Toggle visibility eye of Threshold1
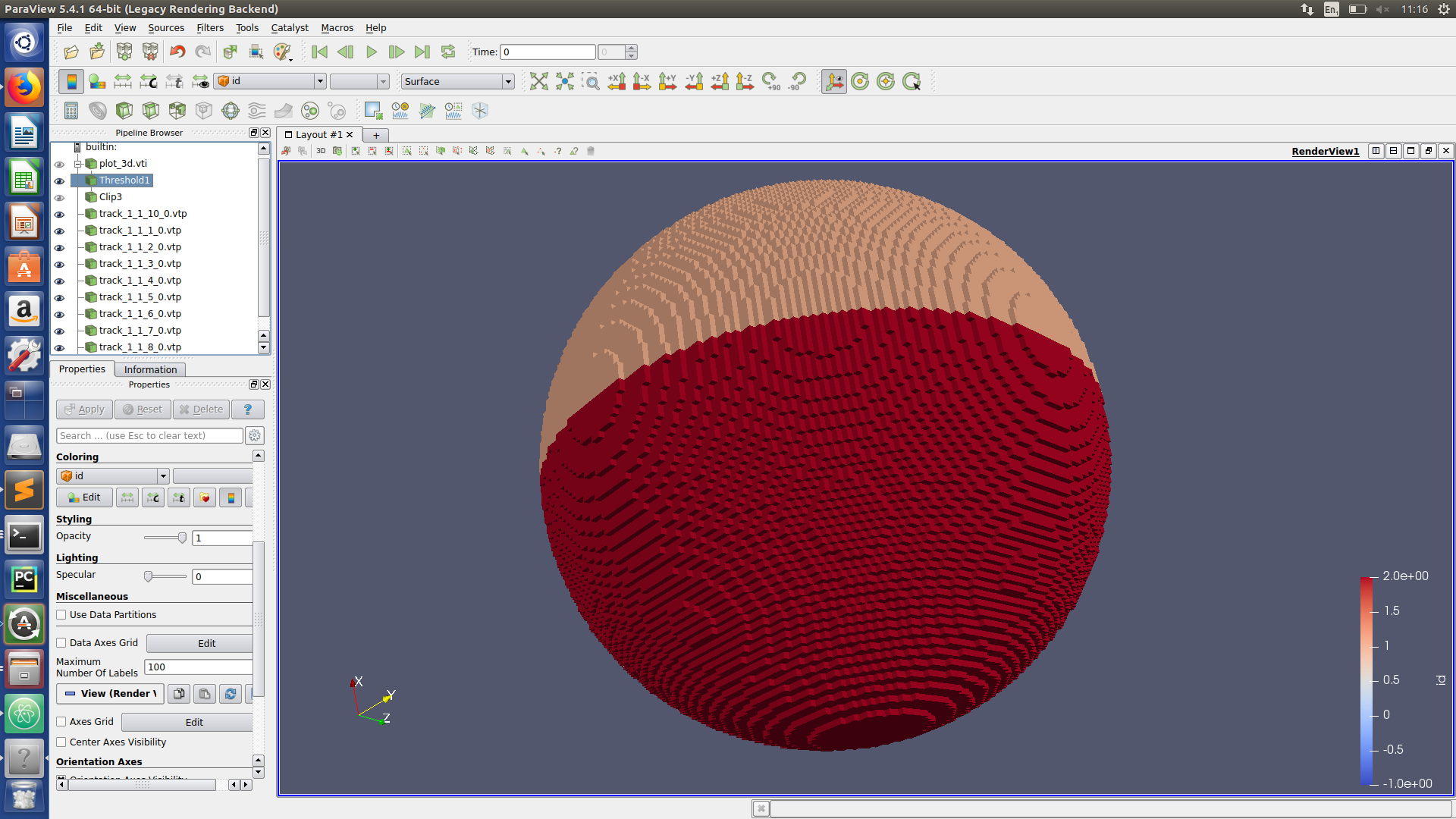Screen dimensions: 1456x819 point(59,180)
